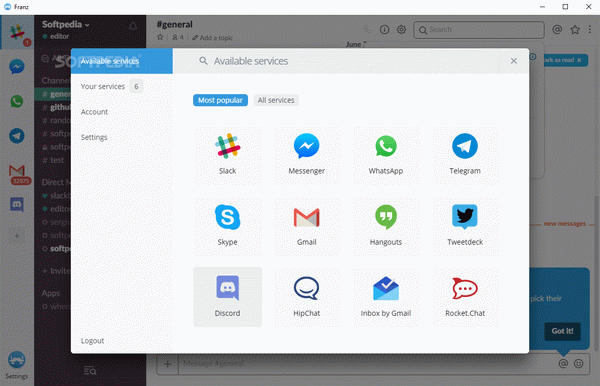
Task: Add the Gmail service
Action: [x=307, y=226]
